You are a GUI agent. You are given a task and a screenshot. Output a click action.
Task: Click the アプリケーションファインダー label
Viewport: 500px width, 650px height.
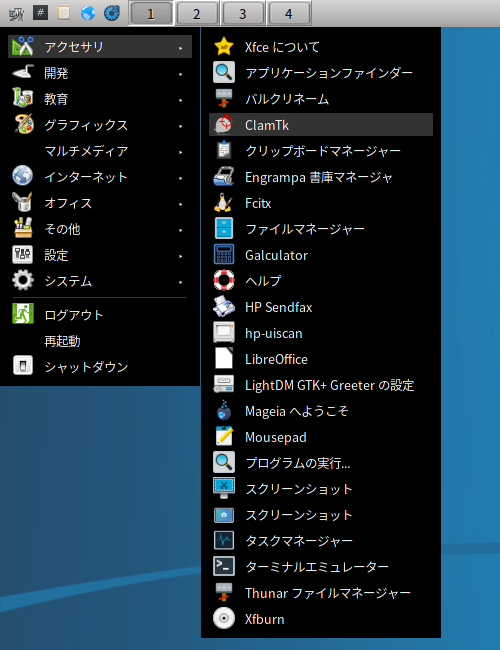coord(329,73)
